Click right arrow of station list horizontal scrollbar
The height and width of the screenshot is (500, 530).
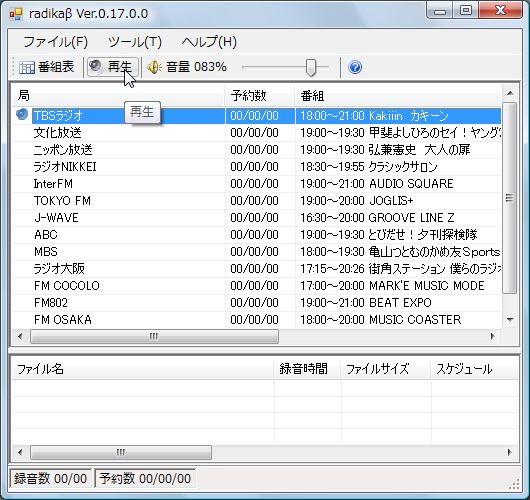click(492, 336)
